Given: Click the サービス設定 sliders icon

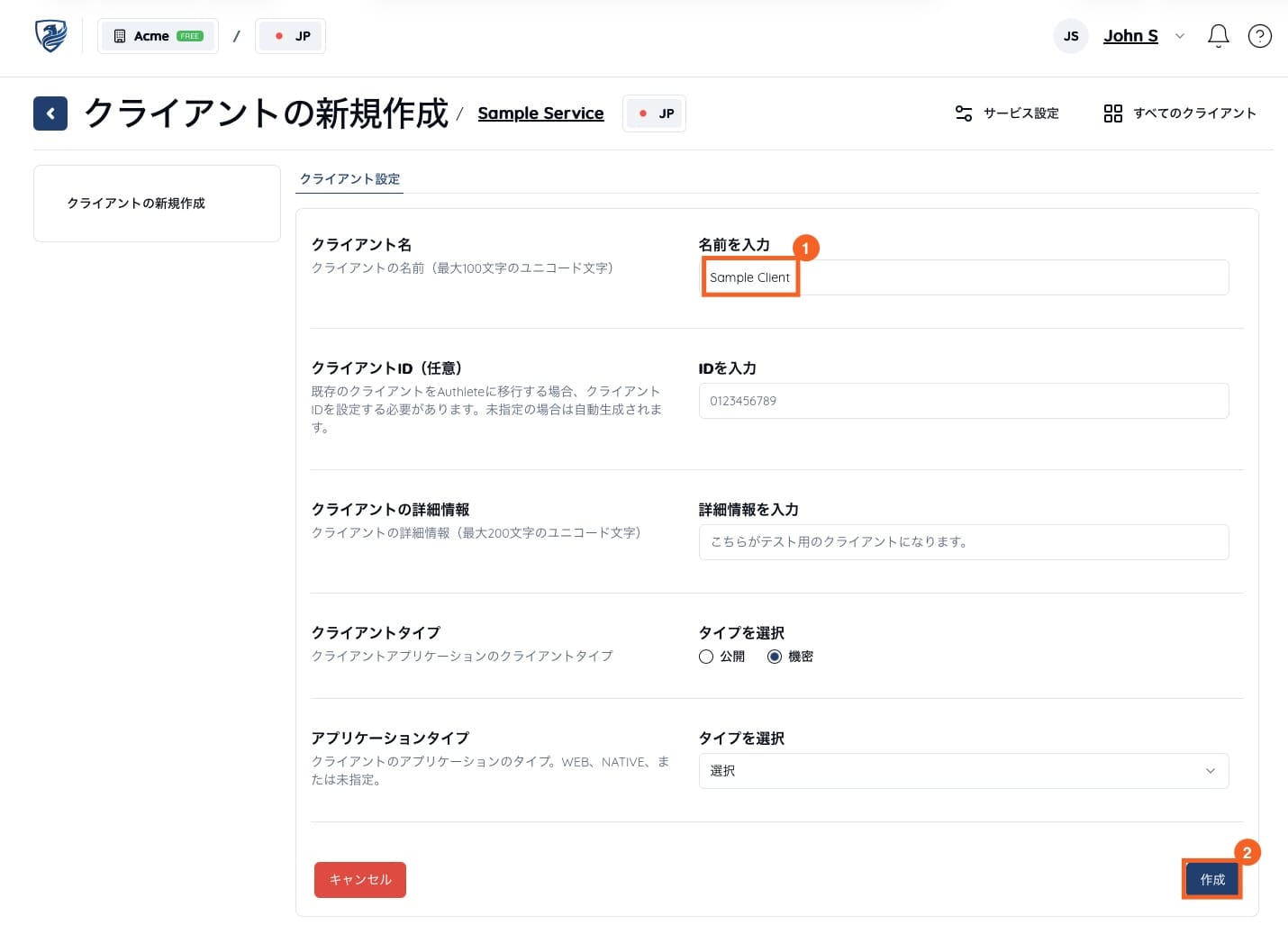Looking at the screenshot, I should pos(964,113).
